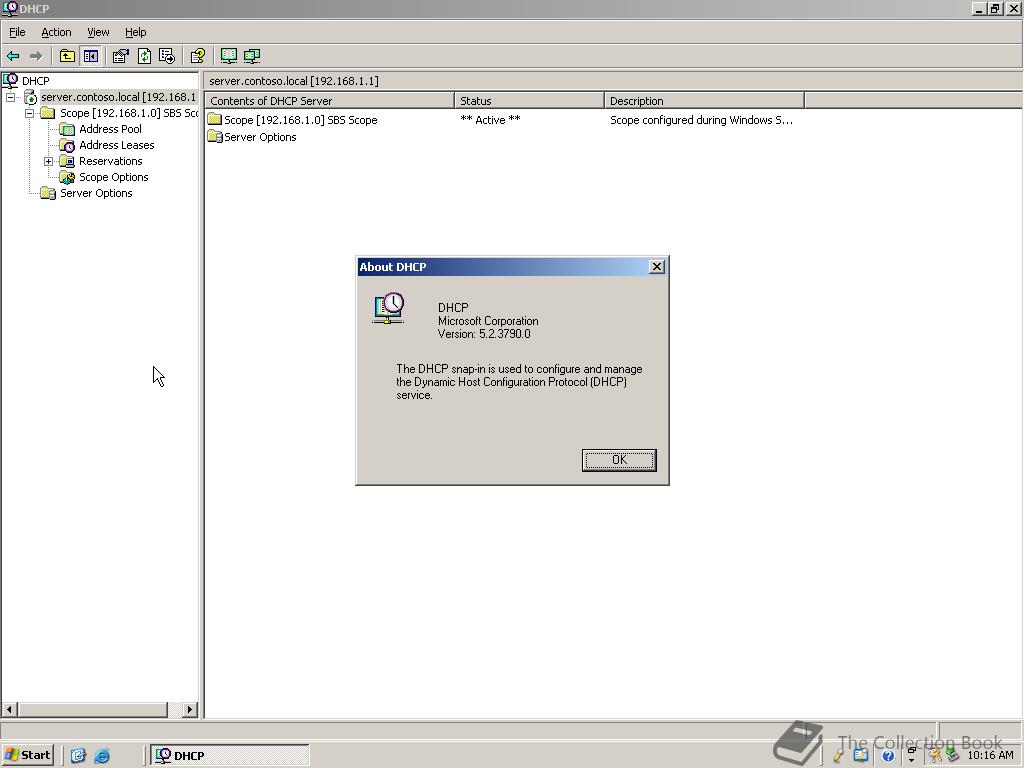Click tree pane scrollbar left arrow

(10, 709)
